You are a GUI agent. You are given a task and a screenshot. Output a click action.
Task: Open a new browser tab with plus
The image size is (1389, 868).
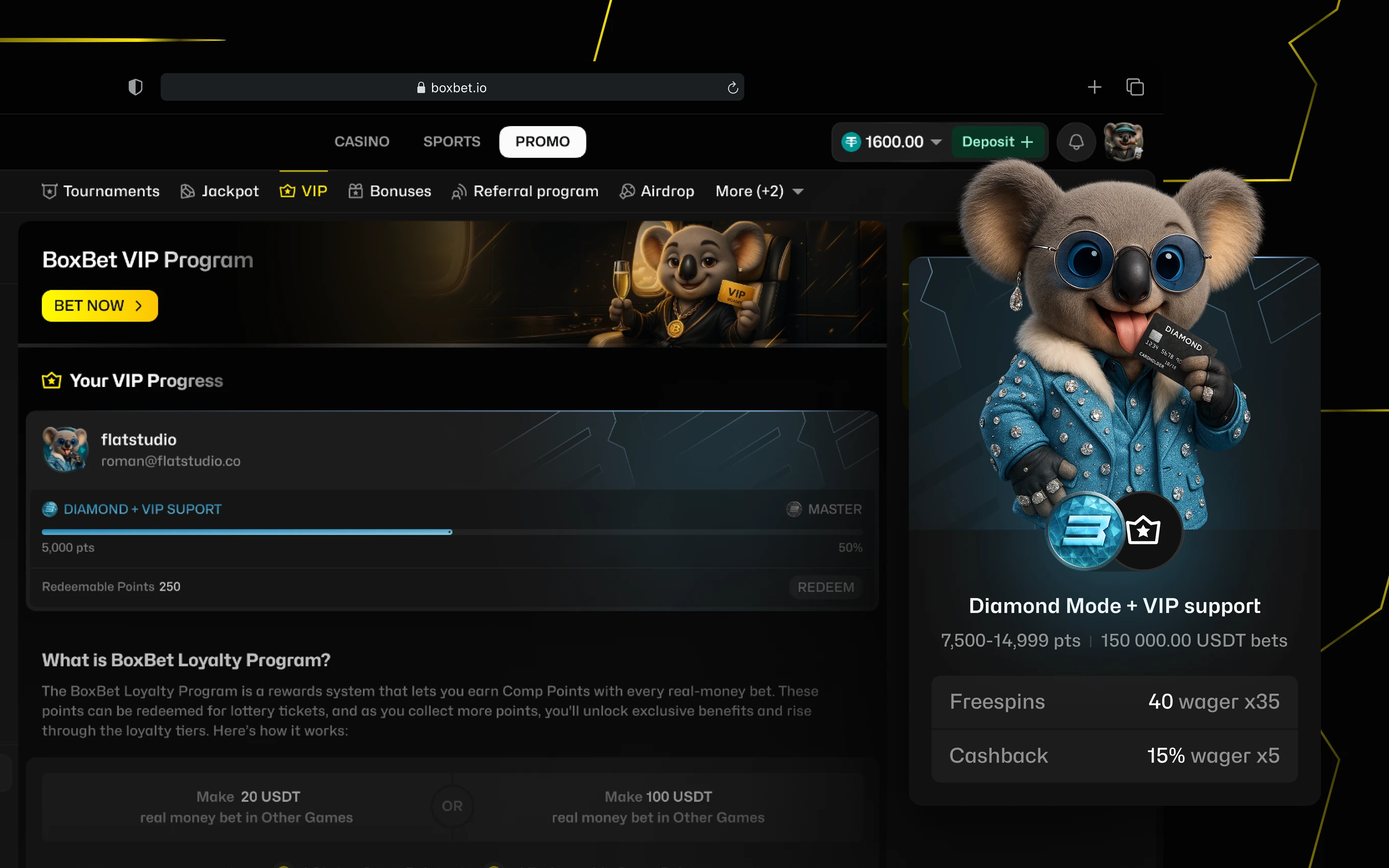coord(1094,87)
